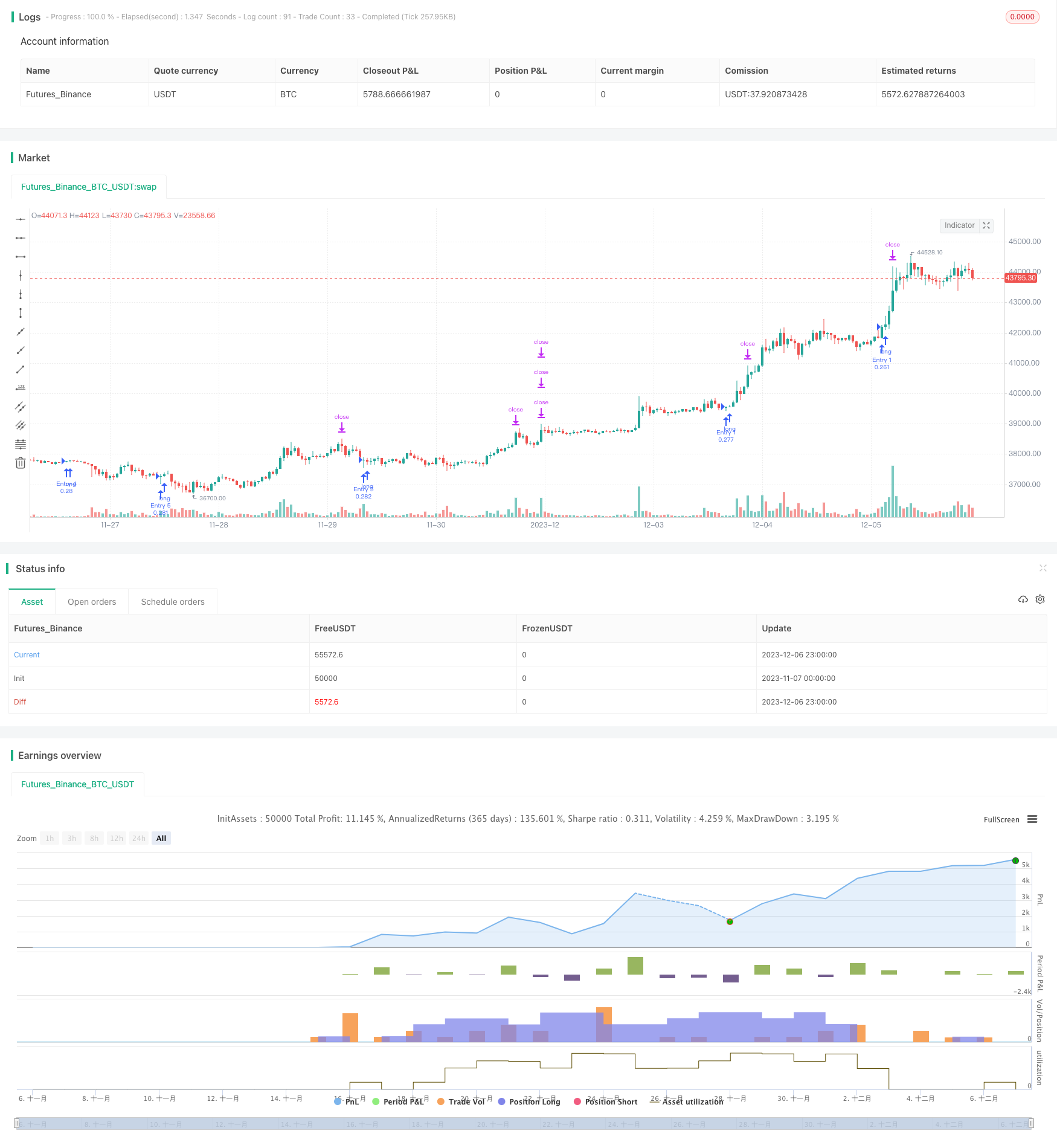The height and width of the screenshot is (1148, 1057).
Task: Open the Futures_Binance_BTC_USDT:swap market tab
Action: (x=89, y=187)
